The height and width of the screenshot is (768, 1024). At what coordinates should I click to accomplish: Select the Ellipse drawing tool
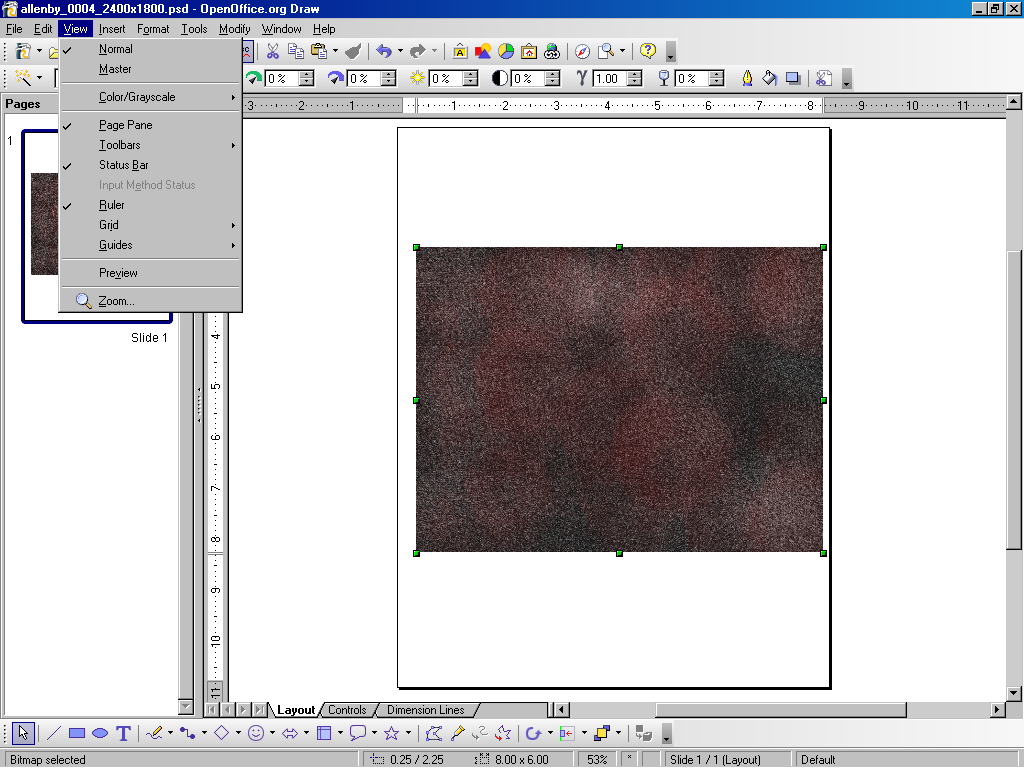100,733
